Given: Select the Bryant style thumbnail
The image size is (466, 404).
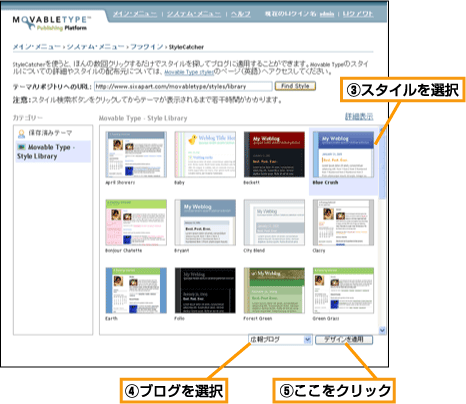Looking at the screenshot, I should (x=205, y=222).
